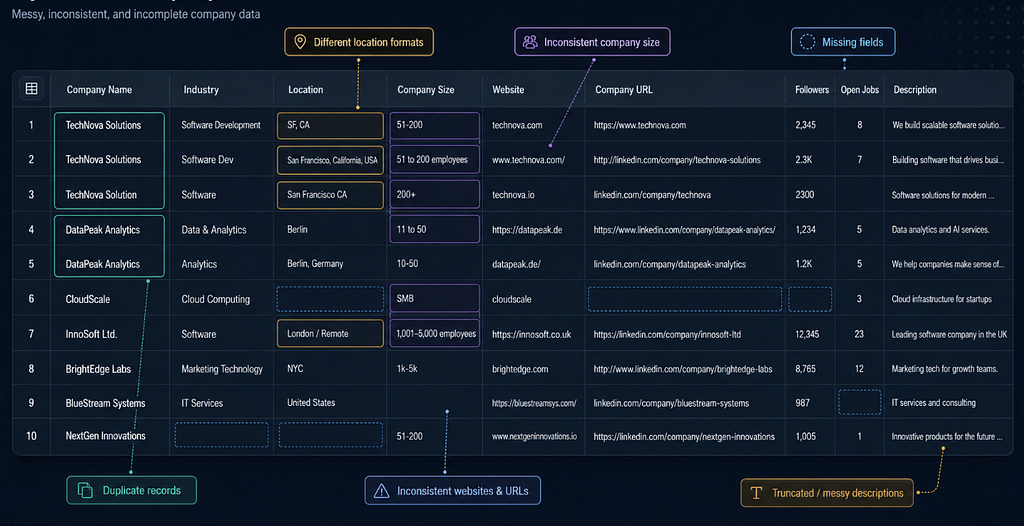Viewport: 1024px width, 526px height.
Task: Click 'Cloud infrastructure for startups' description
Action: coord(942,299)
